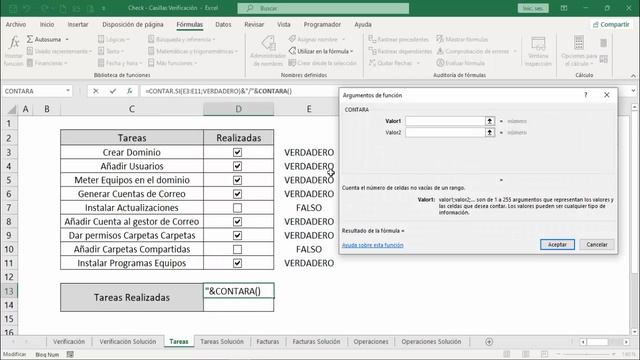
Task: Toggle checkbox for Instalar Programas Equipos
Action: pyautogui.click(x=237, y=263)
